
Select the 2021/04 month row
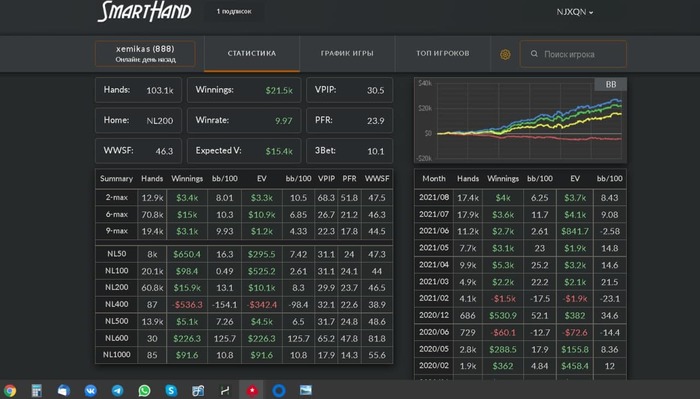(521, 265)
